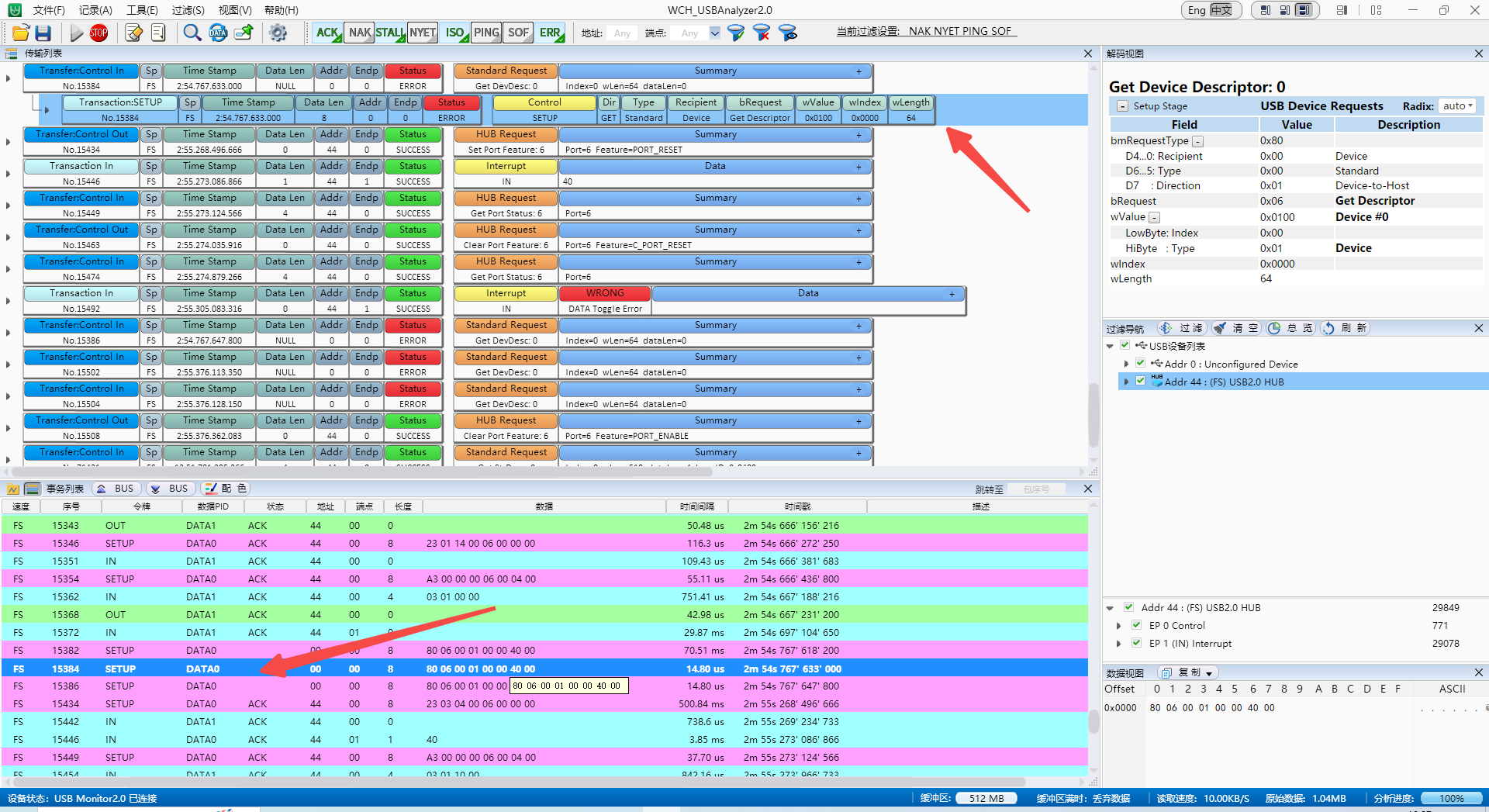Click the notepad with pencil toolbar icon
The image size is (1489, 812).
click(x=133, y=33)
